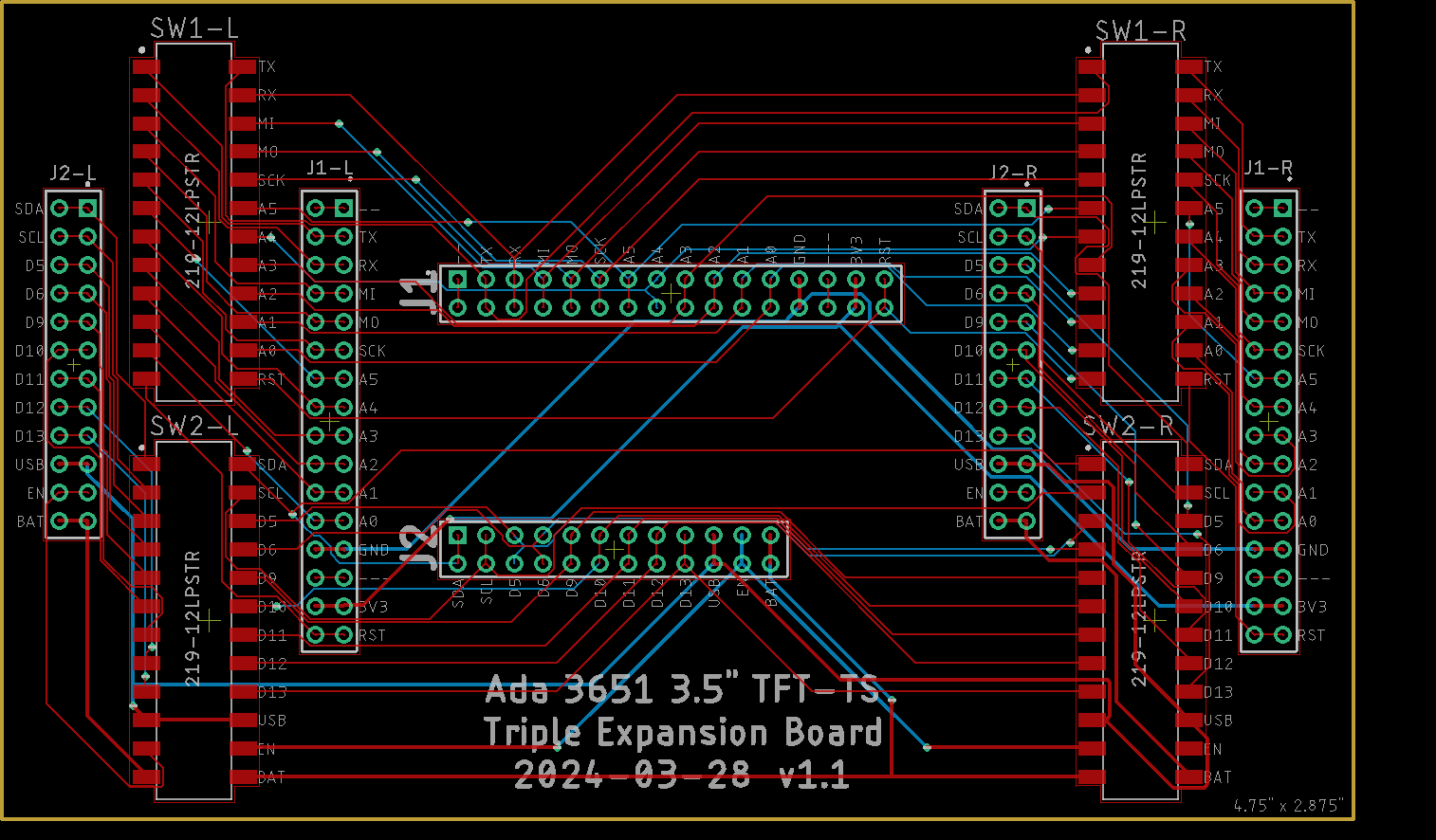Click the GND label beside J1-L

pos(375,550)
